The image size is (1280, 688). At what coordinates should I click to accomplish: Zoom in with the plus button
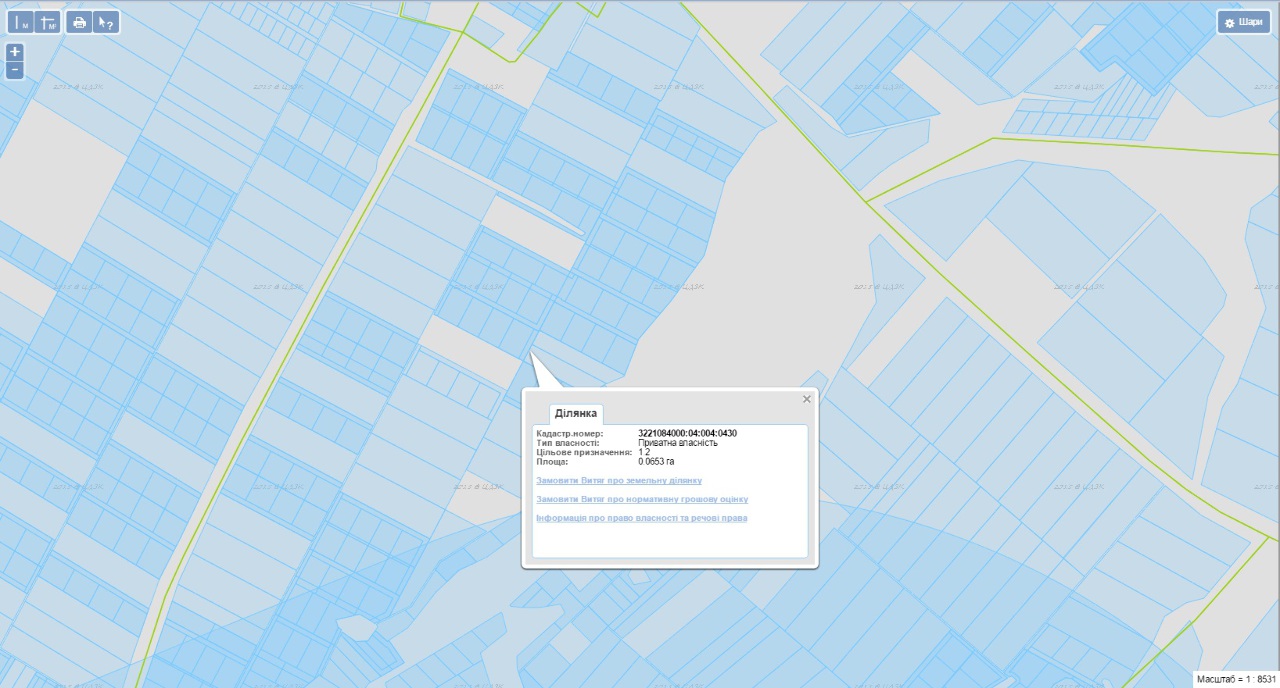(15, 52)
